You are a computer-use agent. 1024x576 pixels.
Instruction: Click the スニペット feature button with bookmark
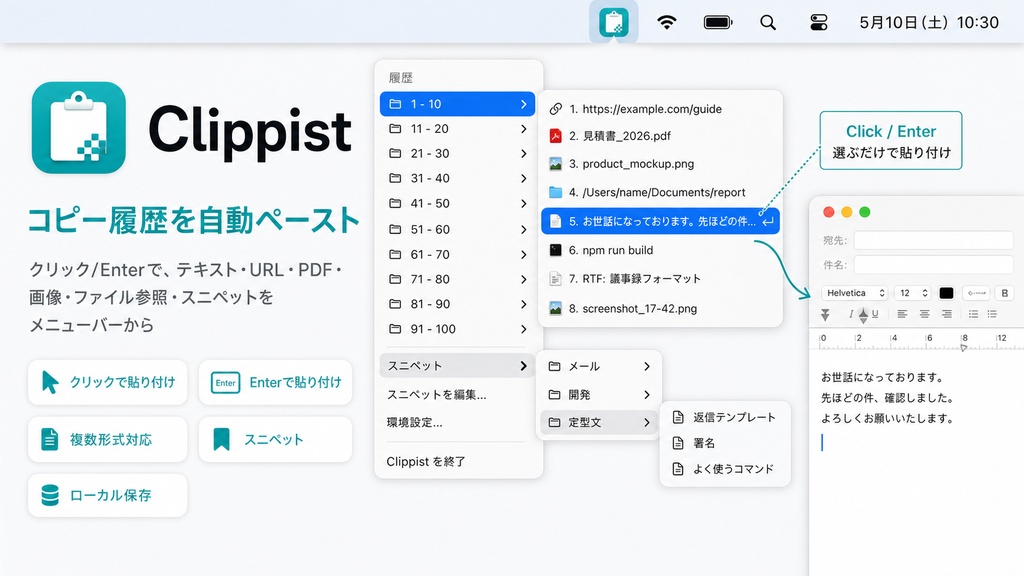pos(275,440)
